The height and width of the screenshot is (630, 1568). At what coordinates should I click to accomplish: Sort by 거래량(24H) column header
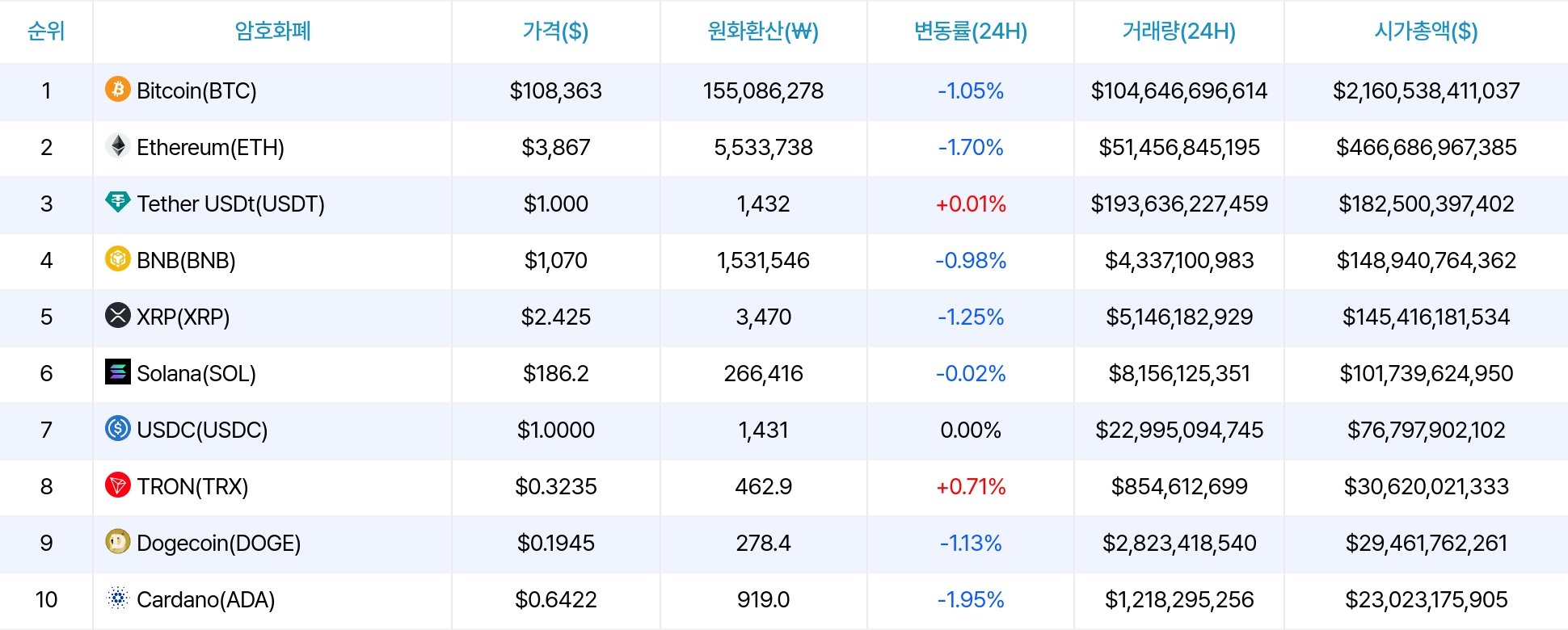1178,31
